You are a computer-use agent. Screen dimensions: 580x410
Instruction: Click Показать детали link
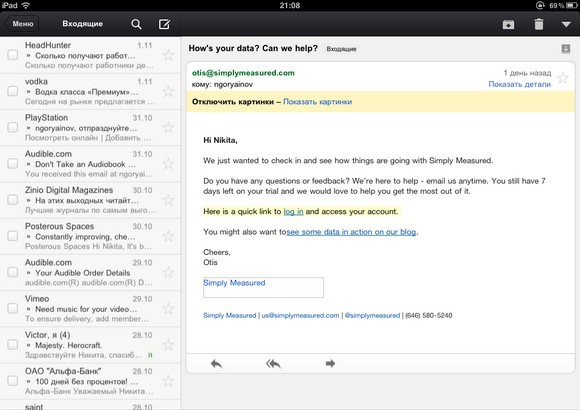tap(519, 84)
